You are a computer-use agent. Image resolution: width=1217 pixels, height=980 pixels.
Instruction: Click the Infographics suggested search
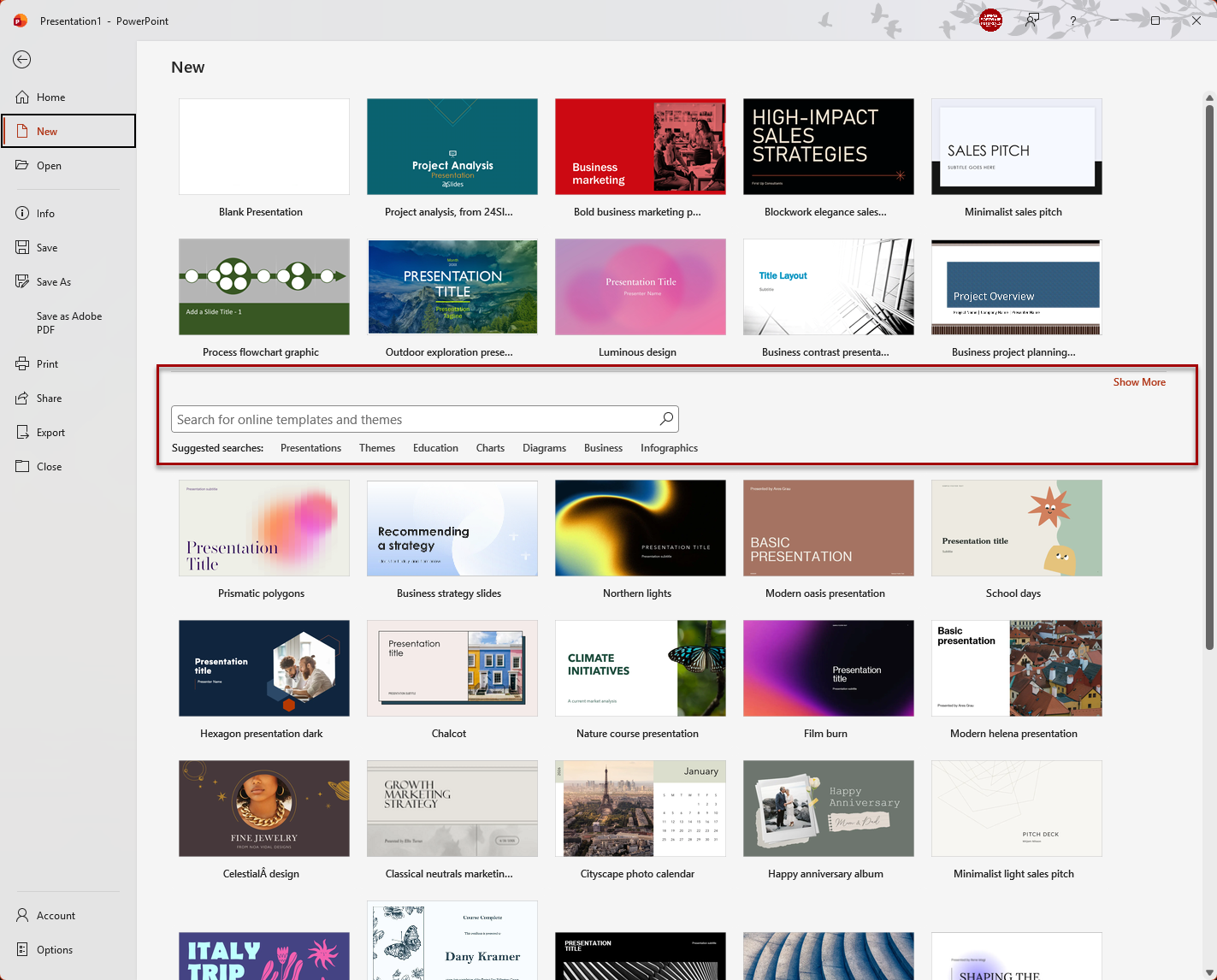tap(669, 447)
